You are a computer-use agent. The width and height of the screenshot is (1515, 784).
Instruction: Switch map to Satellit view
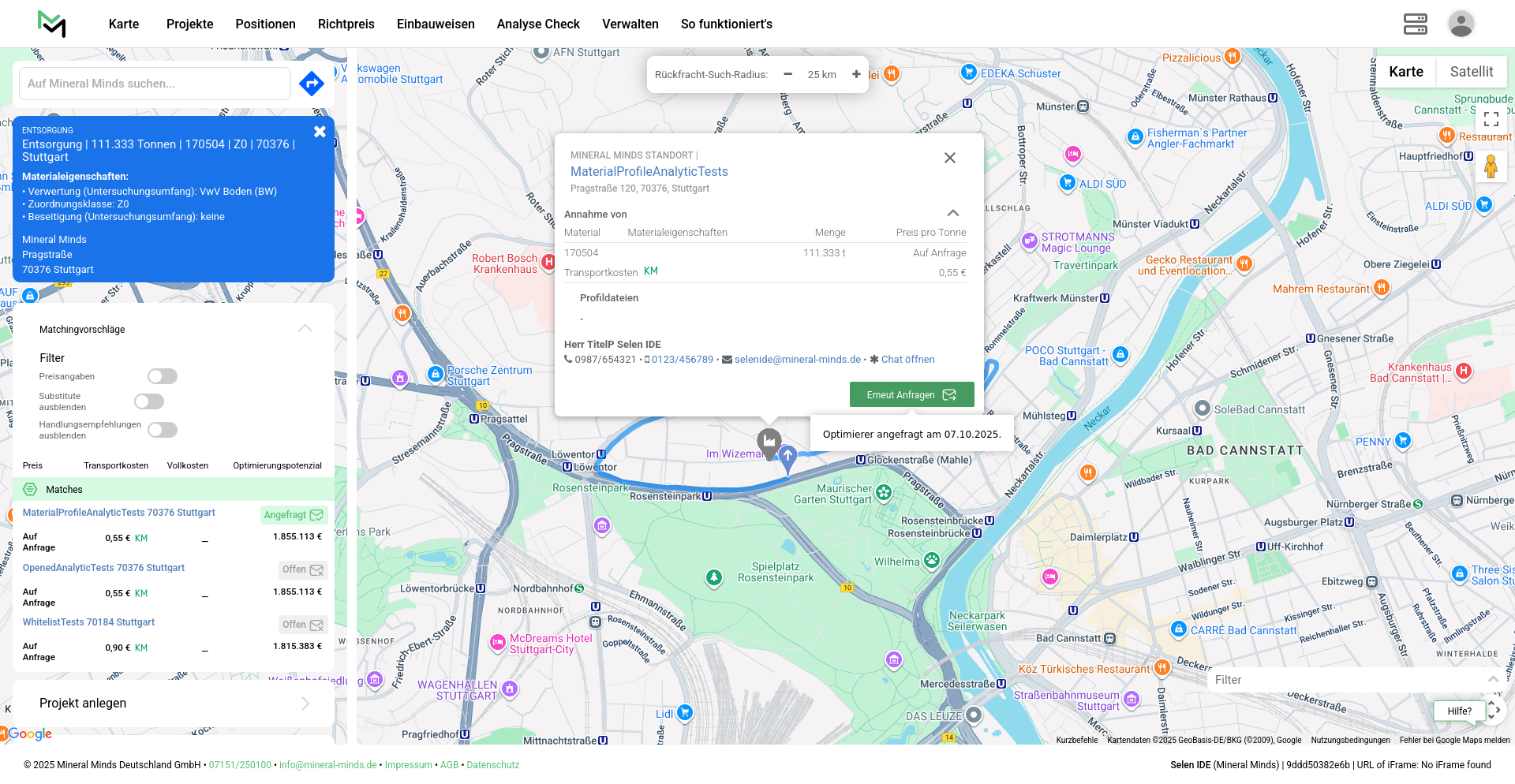[1471, 72]
